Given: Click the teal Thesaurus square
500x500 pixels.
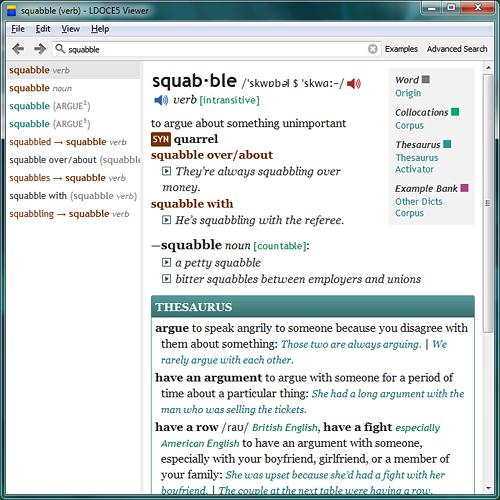Looking at the screenshot, I should coord(447,144).
